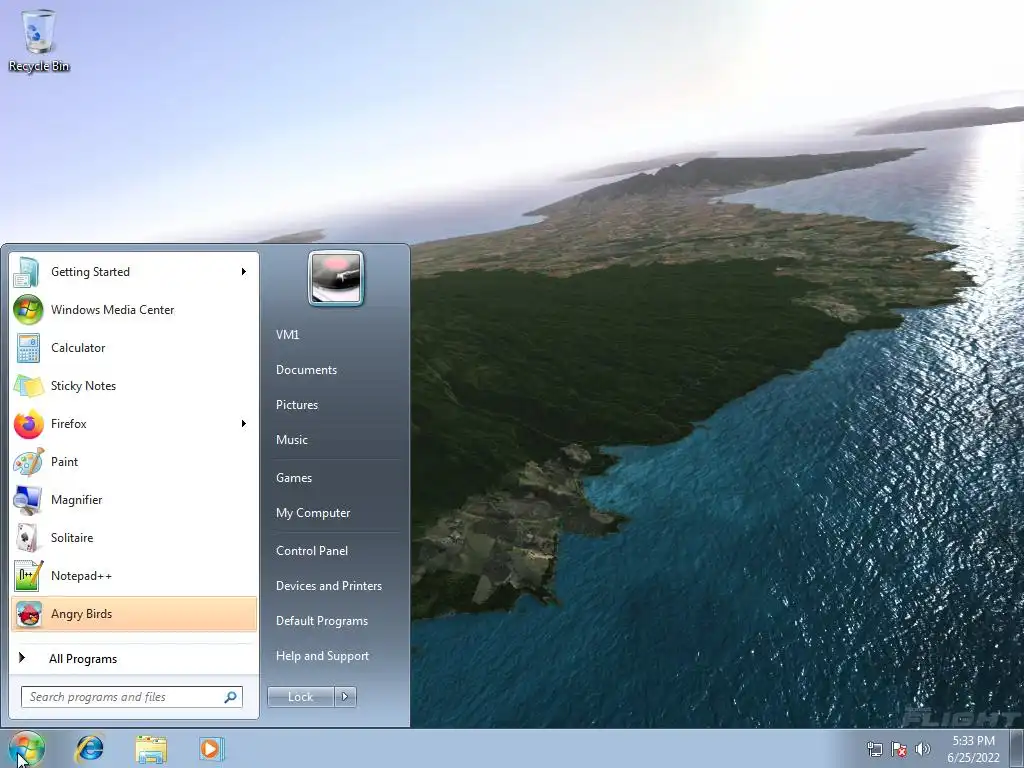Click the volume speaker tray icon
The width and height of the screenshot is (1024, 768).
pos(923,749)
